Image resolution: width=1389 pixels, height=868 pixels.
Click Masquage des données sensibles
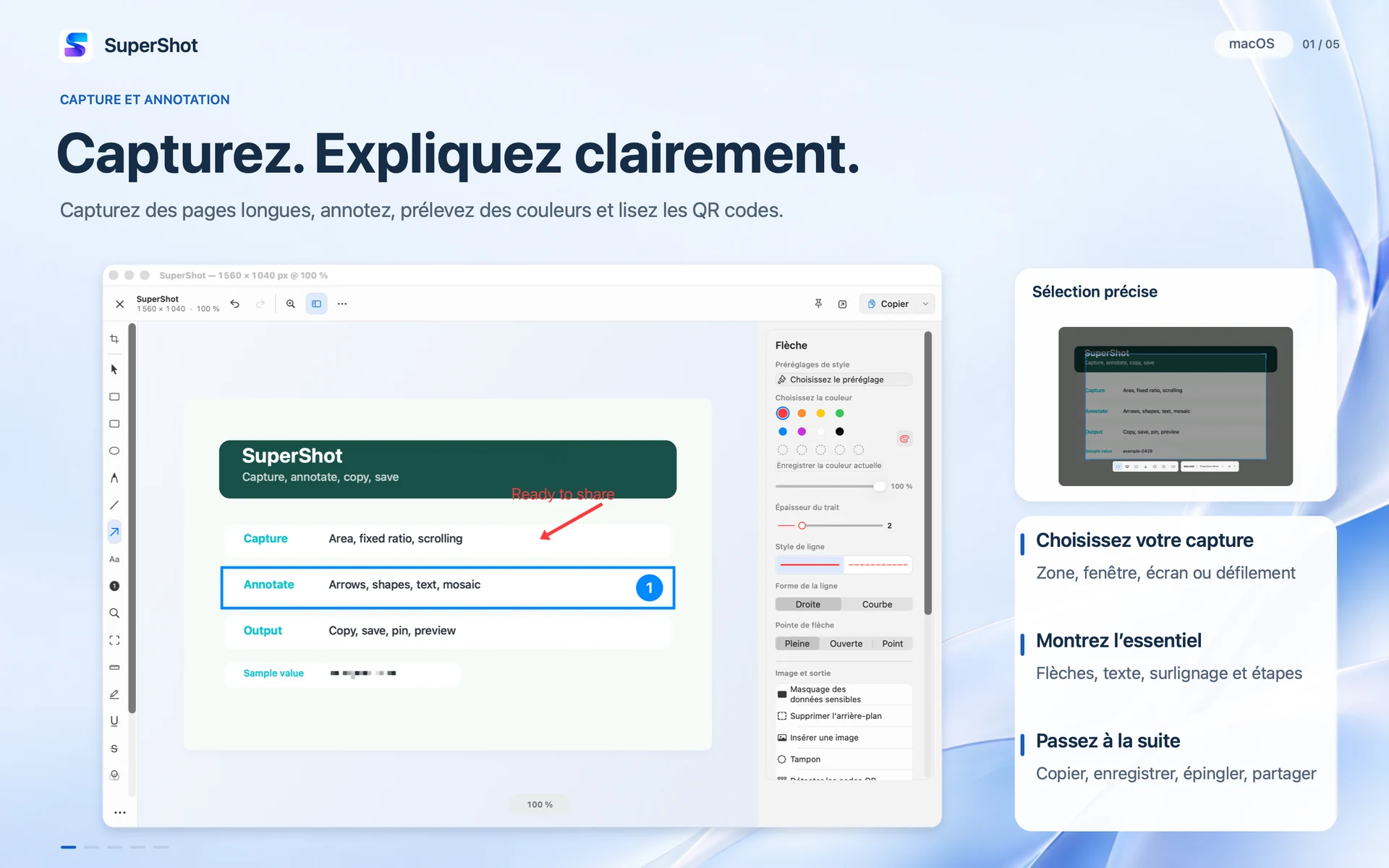coord(844,694)
